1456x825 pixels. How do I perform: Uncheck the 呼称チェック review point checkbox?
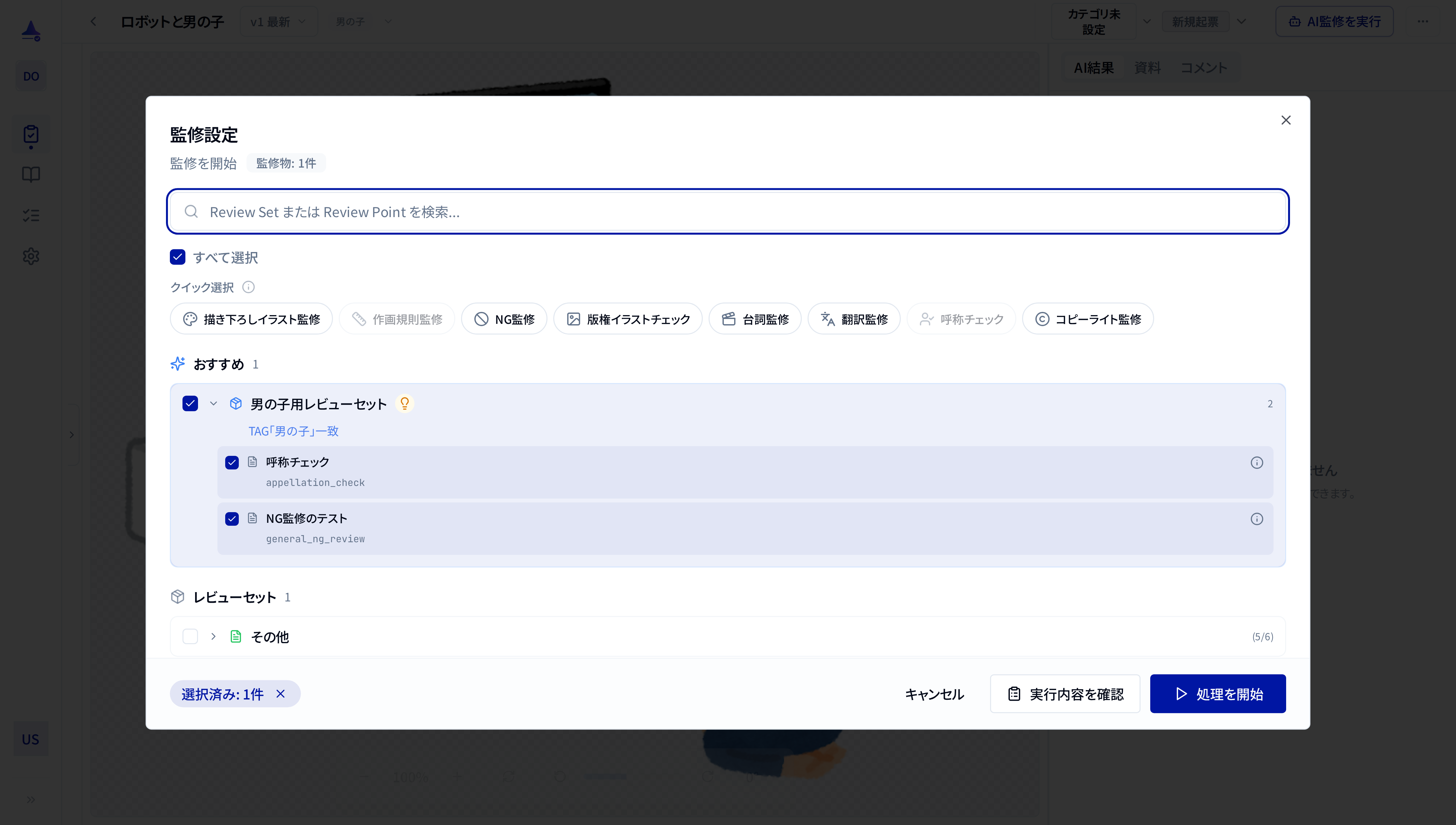[232, 462]
